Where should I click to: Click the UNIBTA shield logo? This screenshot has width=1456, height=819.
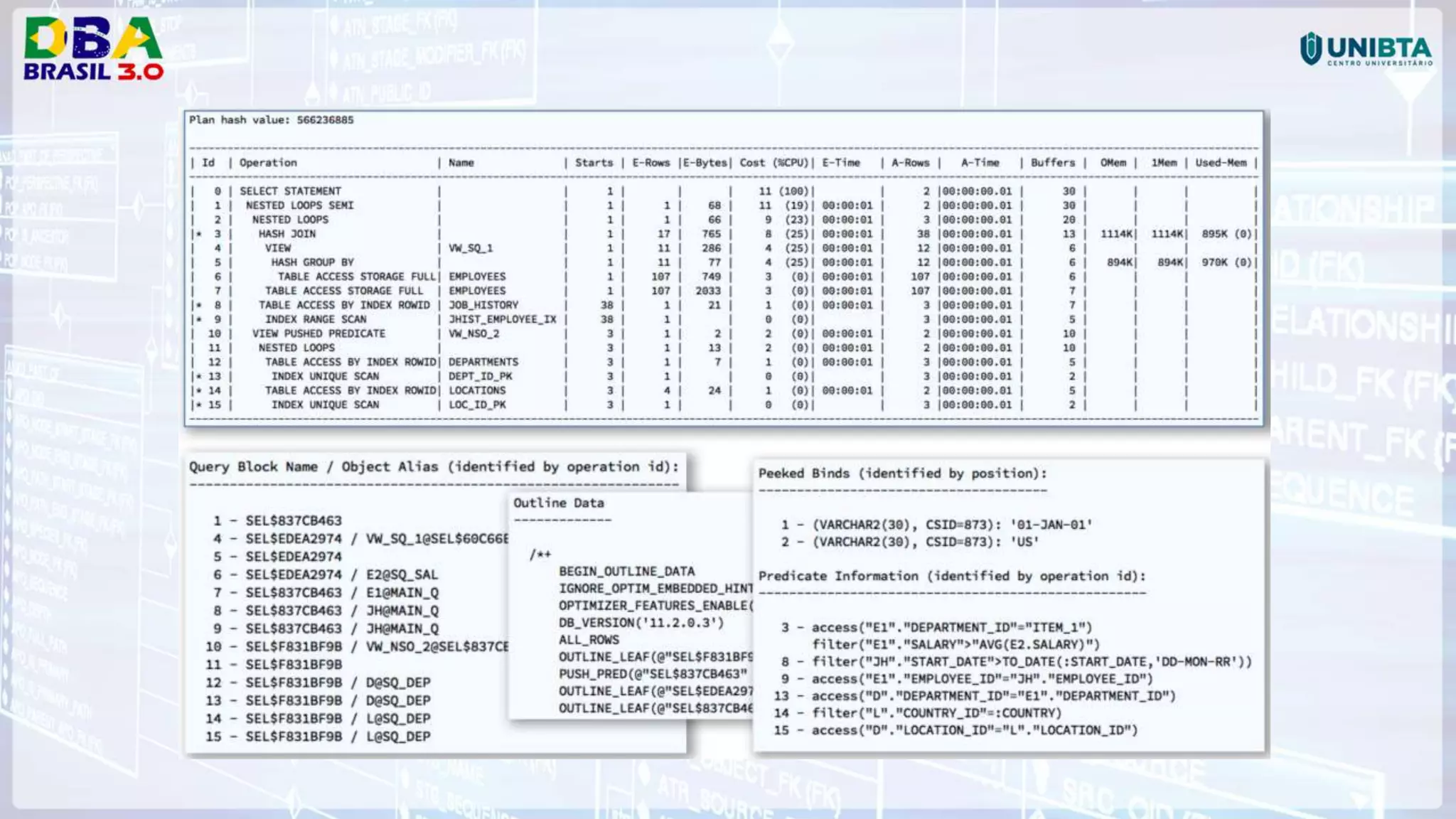pyautogui.click(x=1310, y=49)
